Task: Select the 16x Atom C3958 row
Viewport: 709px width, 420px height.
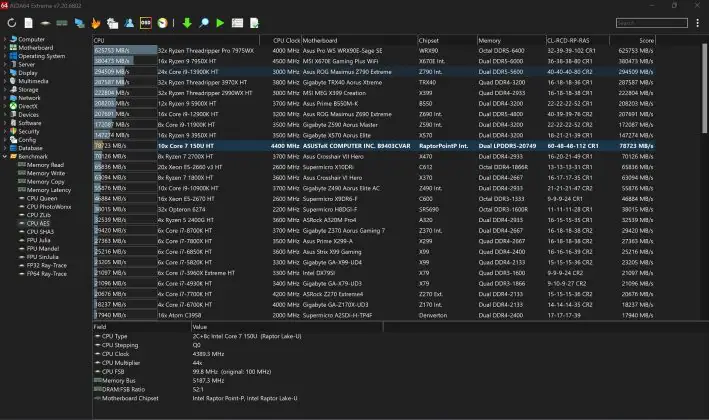Action: click(x=374, y=315)
